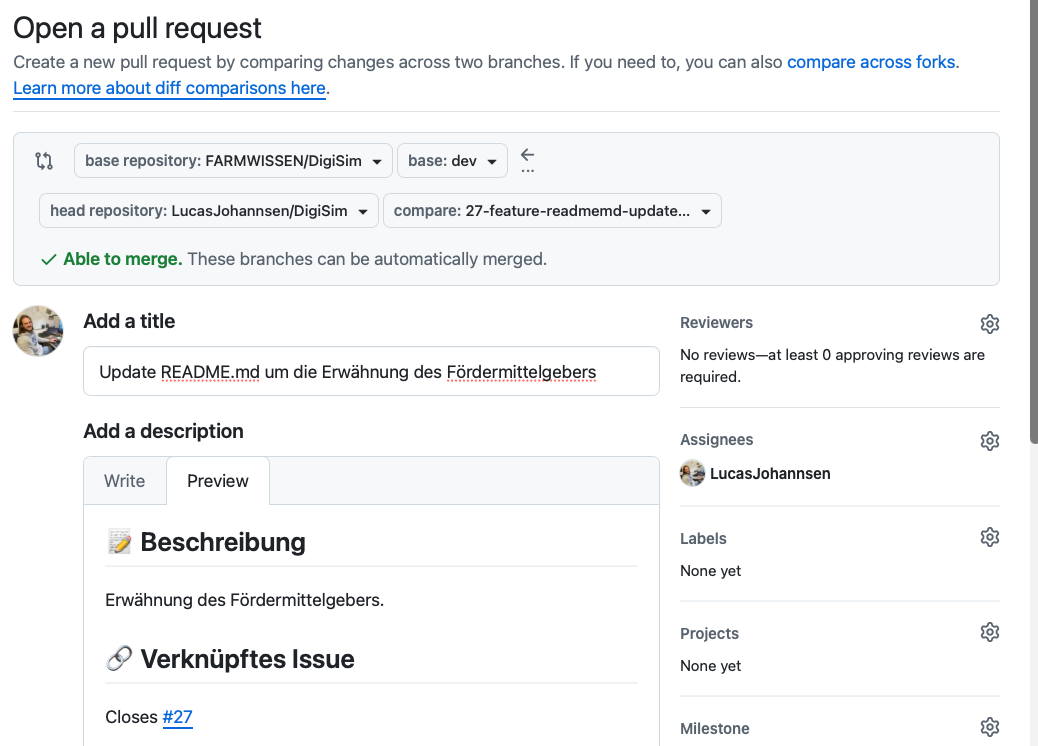
Task: Click the LucasJohannsen assignee name
Action: (x=770, y=474)
